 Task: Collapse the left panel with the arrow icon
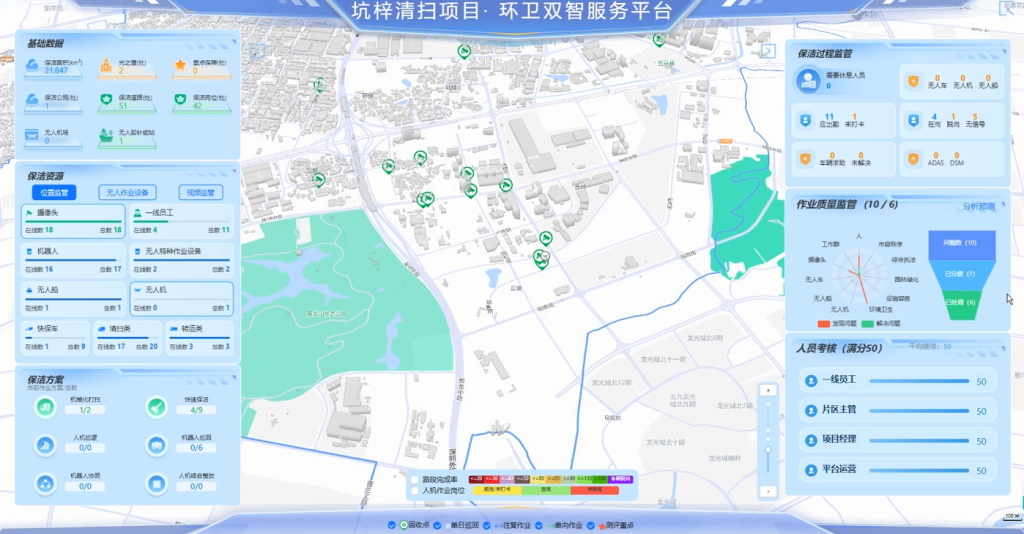(x=257, y=51)
